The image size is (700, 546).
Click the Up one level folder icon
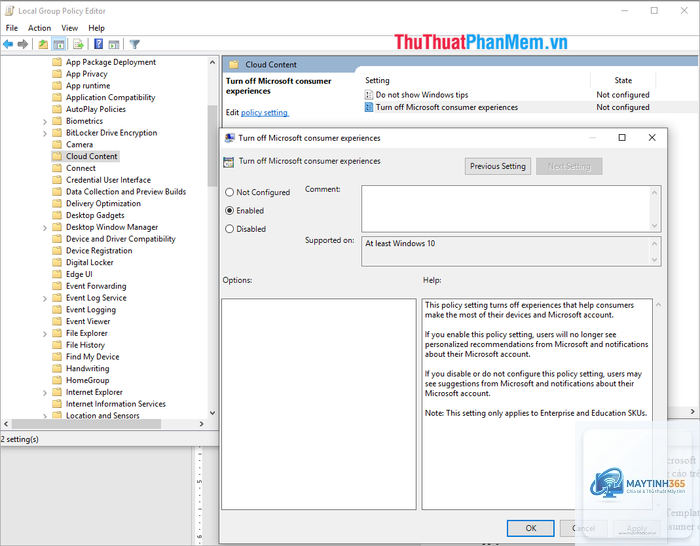point(43,44)
